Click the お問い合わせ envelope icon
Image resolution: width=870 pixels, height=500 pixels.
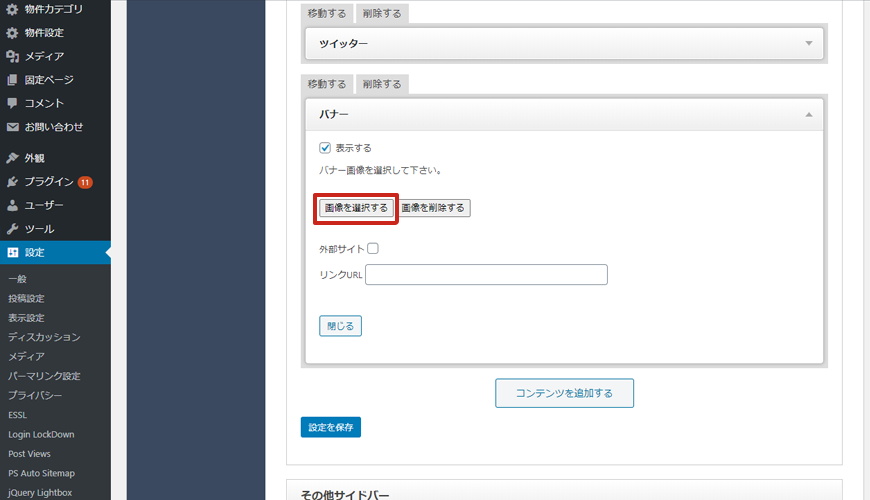(x=12, y=127)
